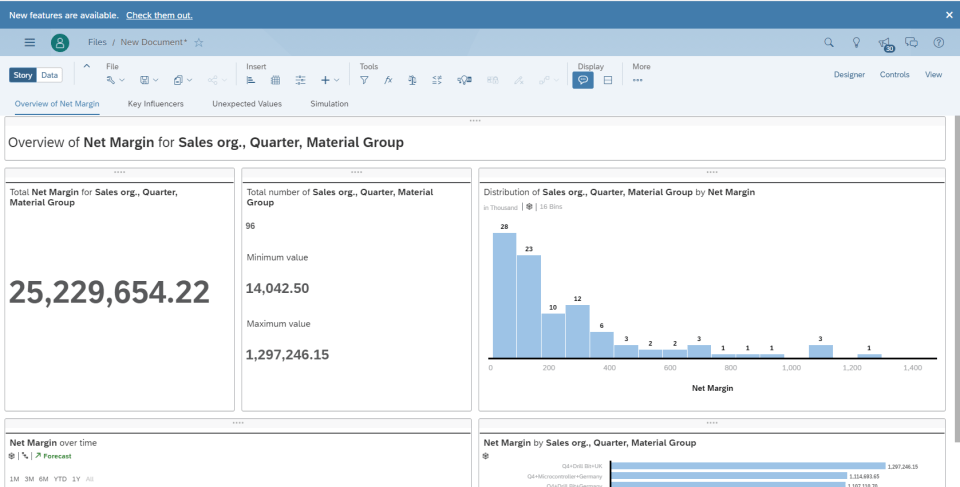Toggle the Designer panel
The width and height of the screenshot is (960, 487).
point(849,75)
